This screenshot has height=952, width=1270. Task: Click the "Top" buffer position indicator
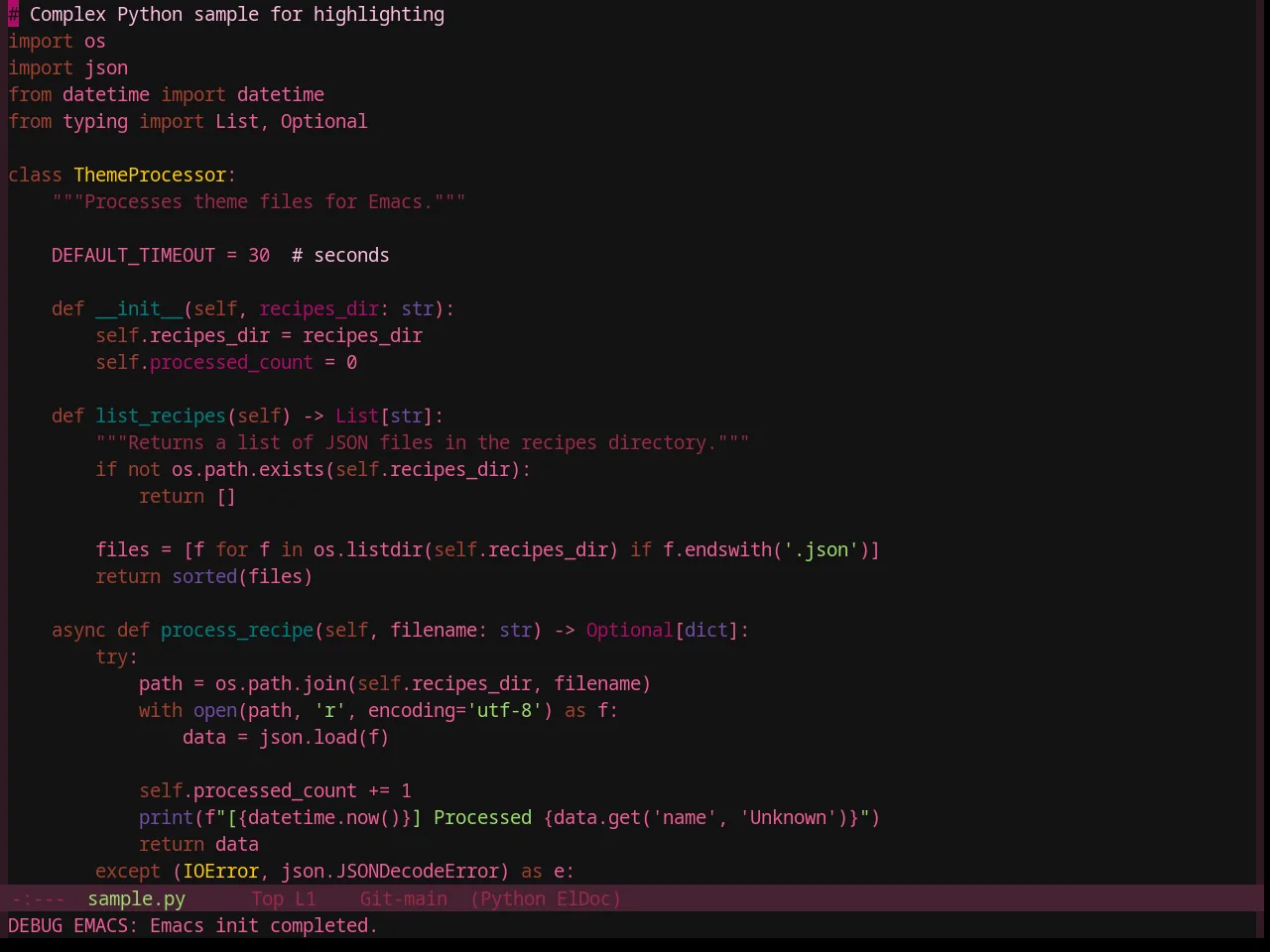(267, 898)
